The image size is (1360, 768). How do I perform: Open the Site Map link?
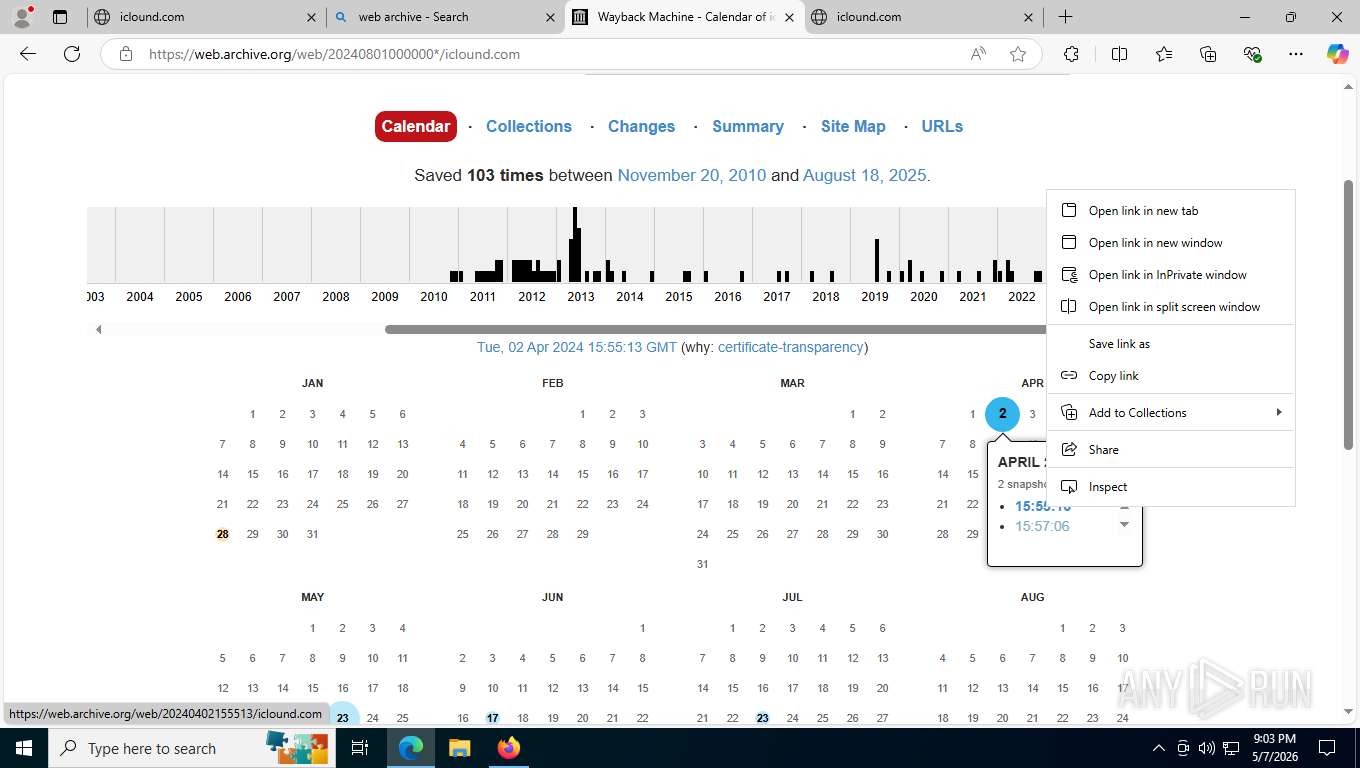(x=853, y=126)
